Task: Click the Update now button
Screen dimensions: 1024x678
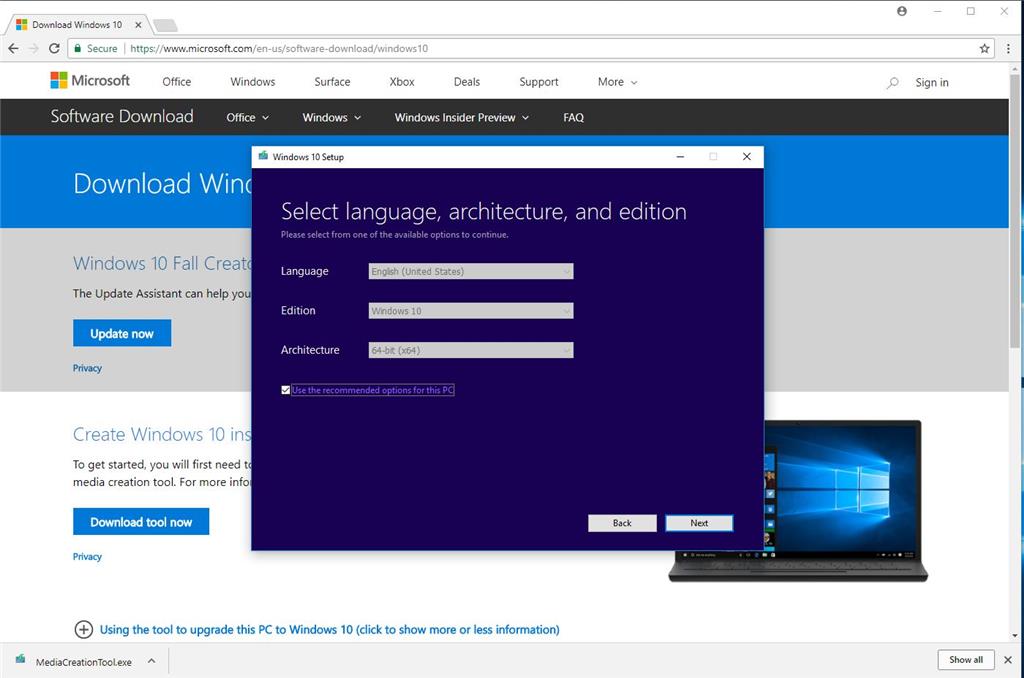Action: pos(121,332)
